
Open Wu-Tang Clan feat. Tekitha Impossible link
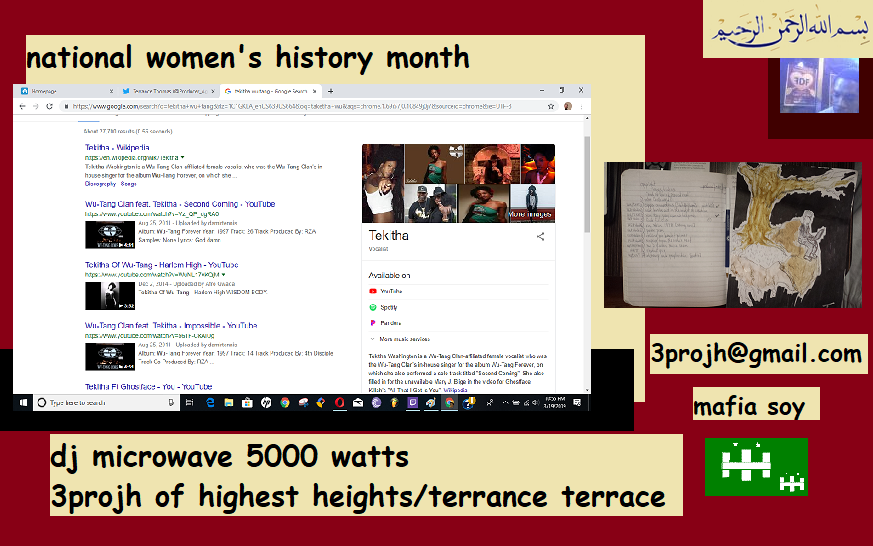171,326
